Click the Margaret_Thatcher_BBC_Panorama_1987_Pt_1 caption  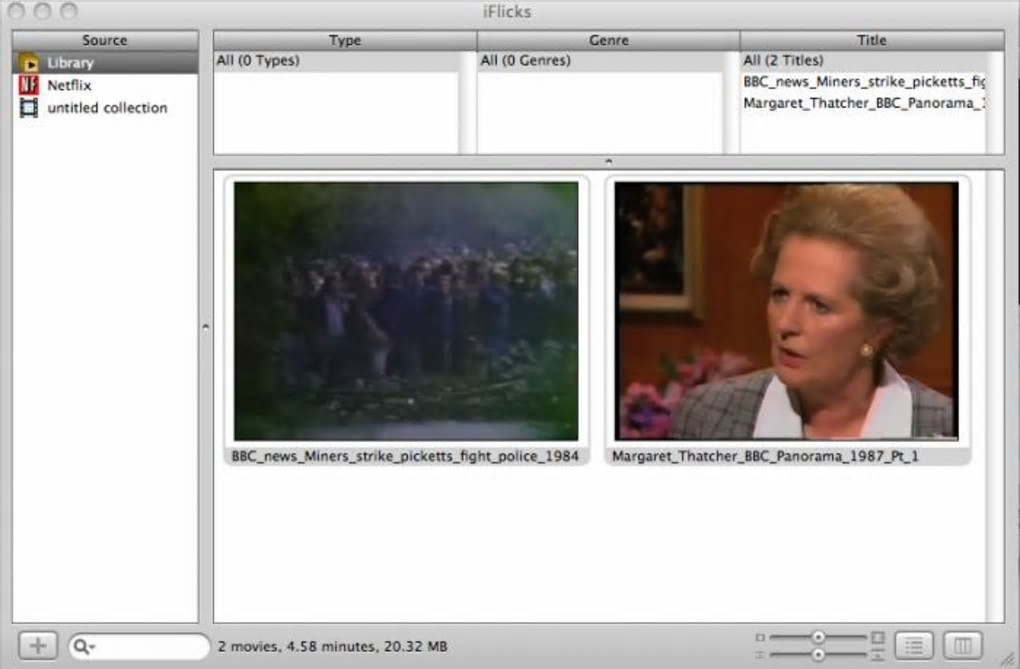pos(765,456)
